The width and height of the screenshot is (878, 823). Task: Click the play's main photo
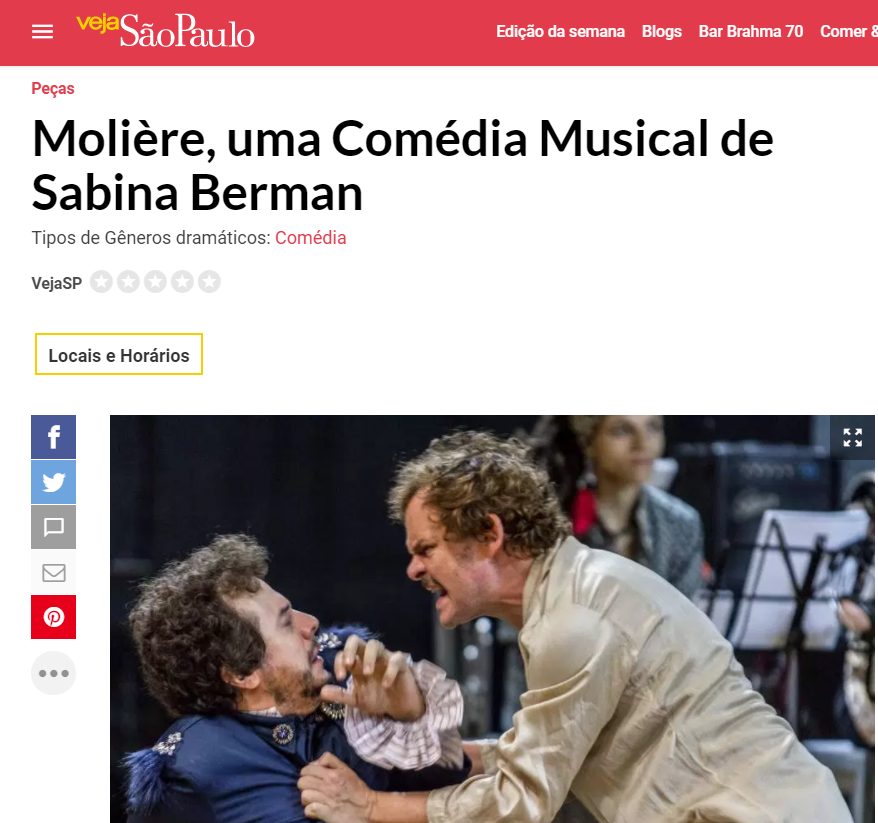(x=492, y=619)
